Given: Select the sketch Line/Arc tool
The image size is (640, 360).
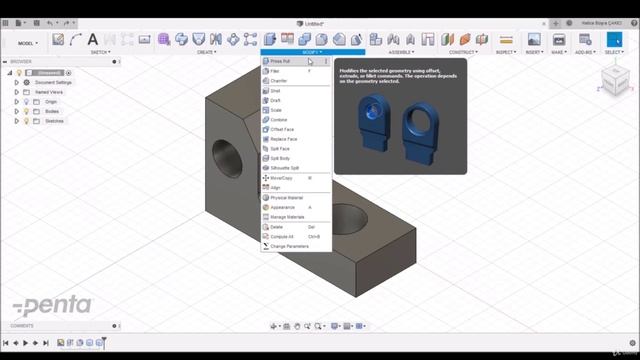Looking at the screenshot, I should 76,39.
